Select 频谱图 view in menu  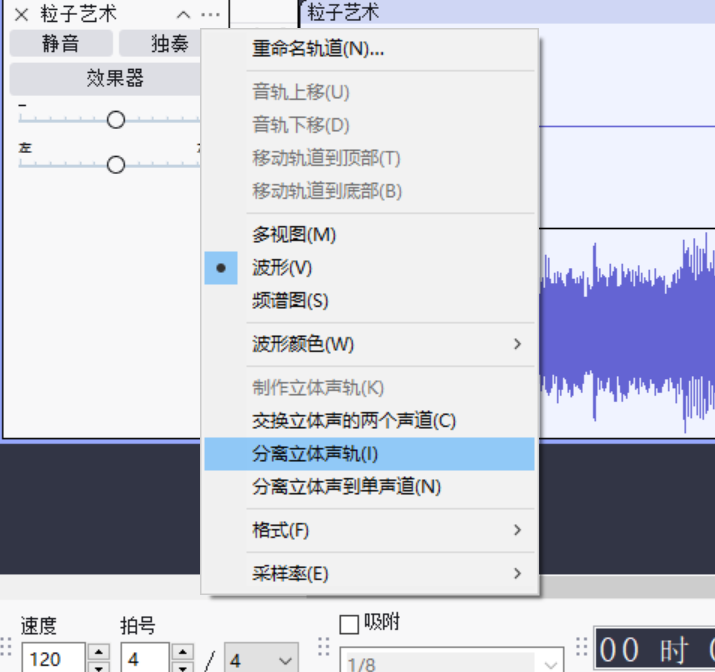point(290,301)
